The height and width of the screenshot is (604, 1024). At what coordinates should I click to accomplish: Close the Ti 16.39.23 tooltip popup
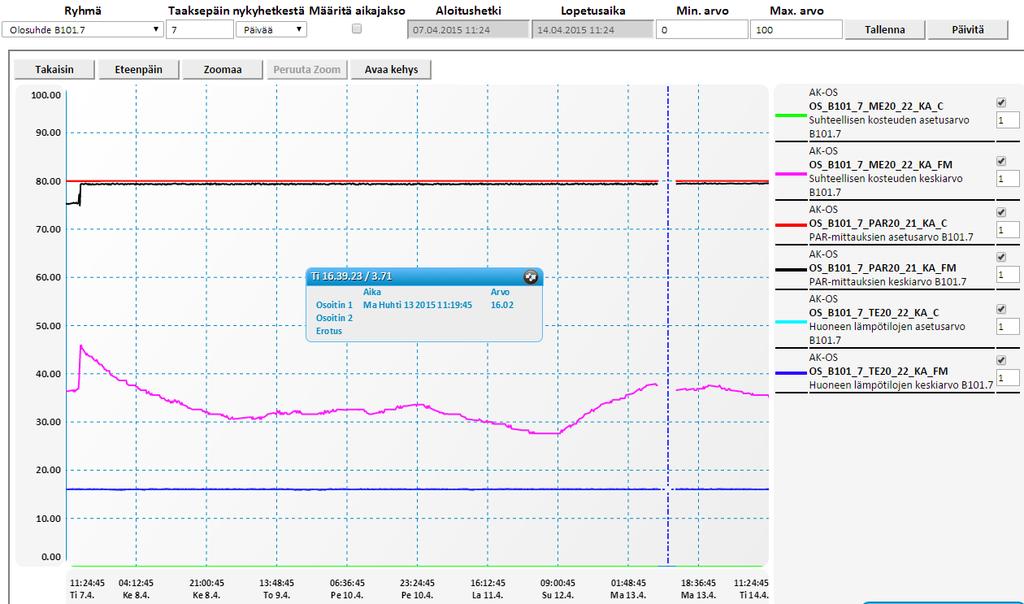click(x=531, y=277)
